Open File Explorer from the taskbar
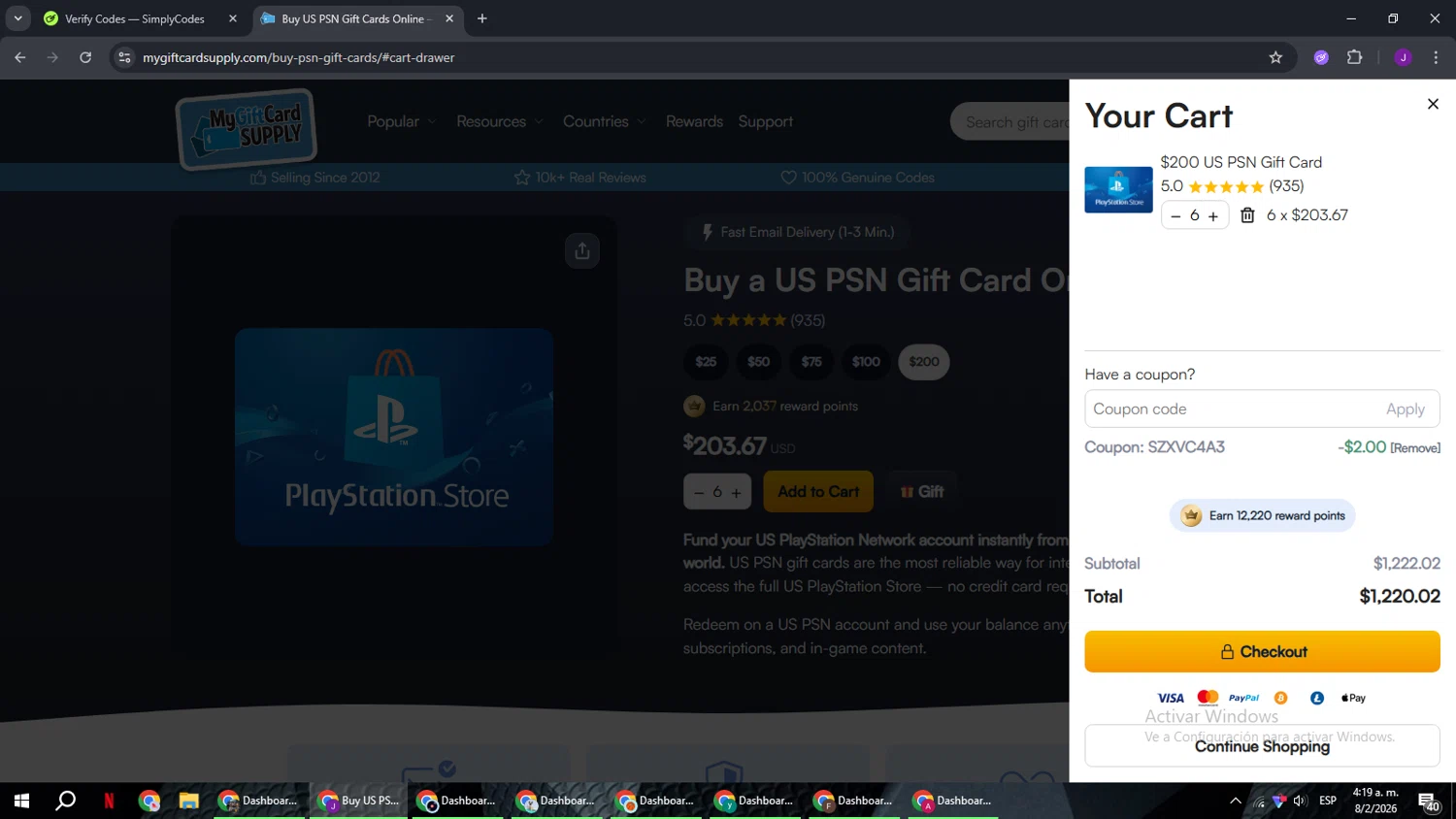Viewport: 1456px width, 819px height. pos(188,801)
